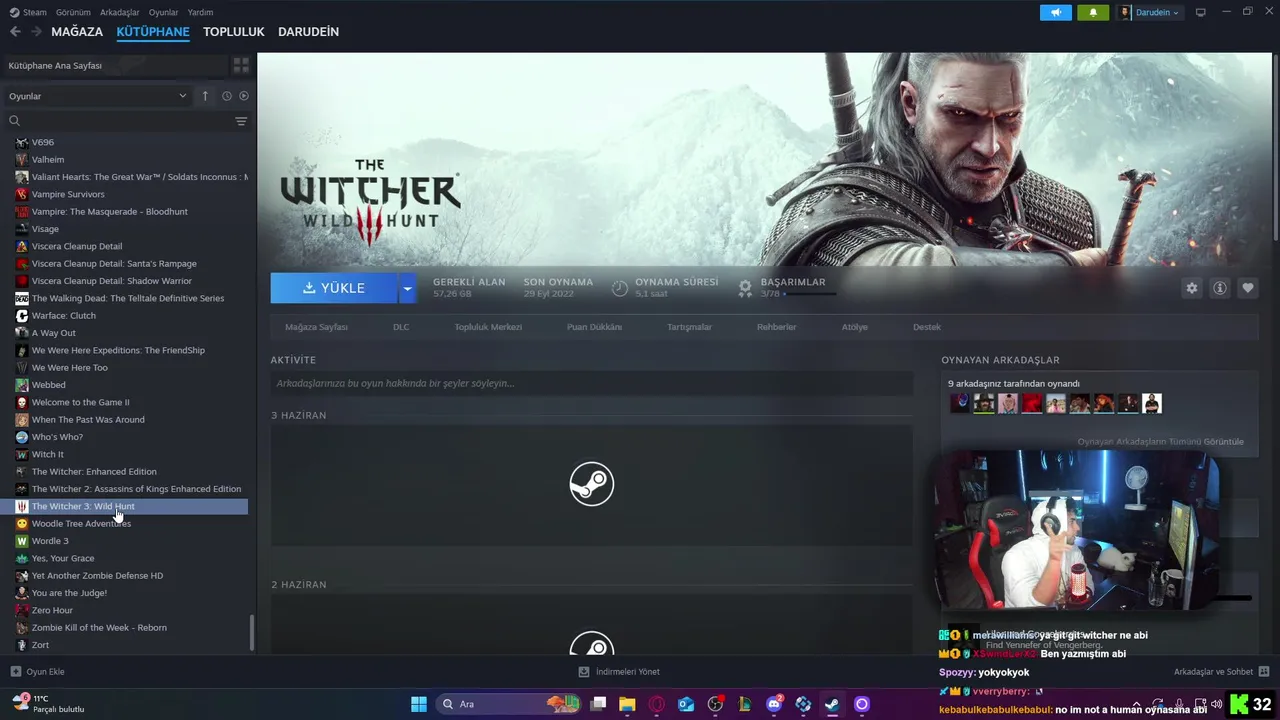
Task: Select A Way Out in game list
Action: [x=53, y=333]
